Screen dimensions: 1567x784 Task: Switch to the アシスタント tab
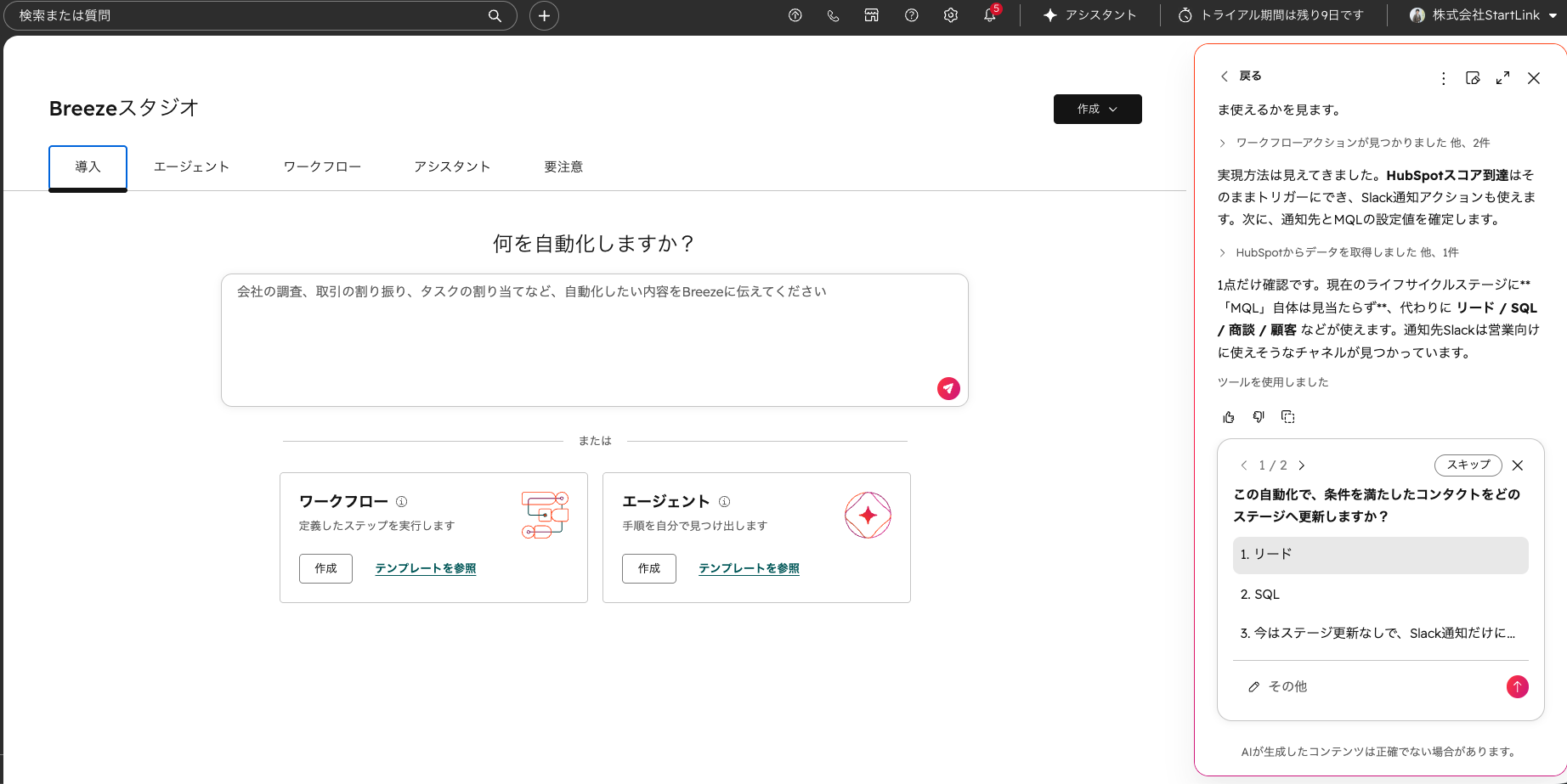[x=452, y=166]
